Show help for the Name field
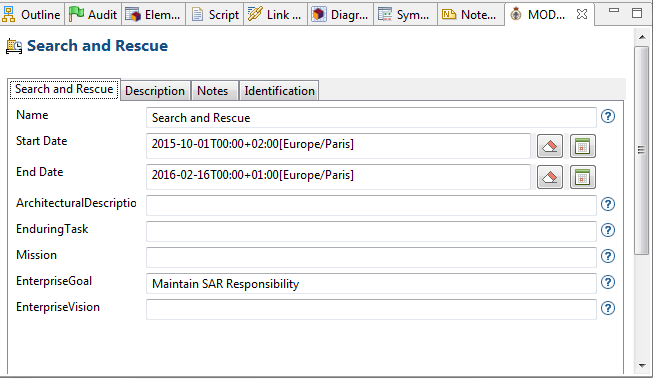 [x=608, y=116]
